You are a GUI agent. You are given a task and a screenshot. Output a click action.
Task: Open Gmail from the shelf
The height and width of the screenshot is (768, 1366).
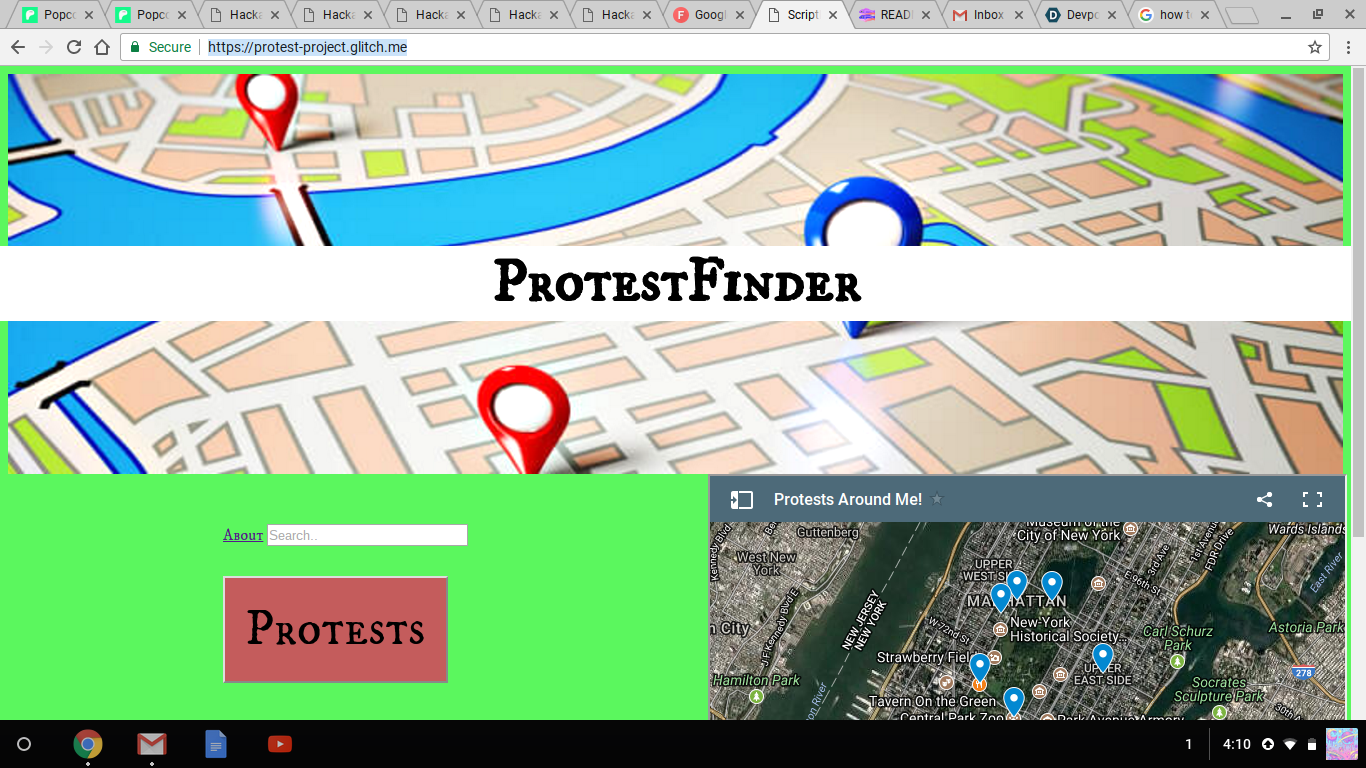pyautogui.click(x=152, y=744)
